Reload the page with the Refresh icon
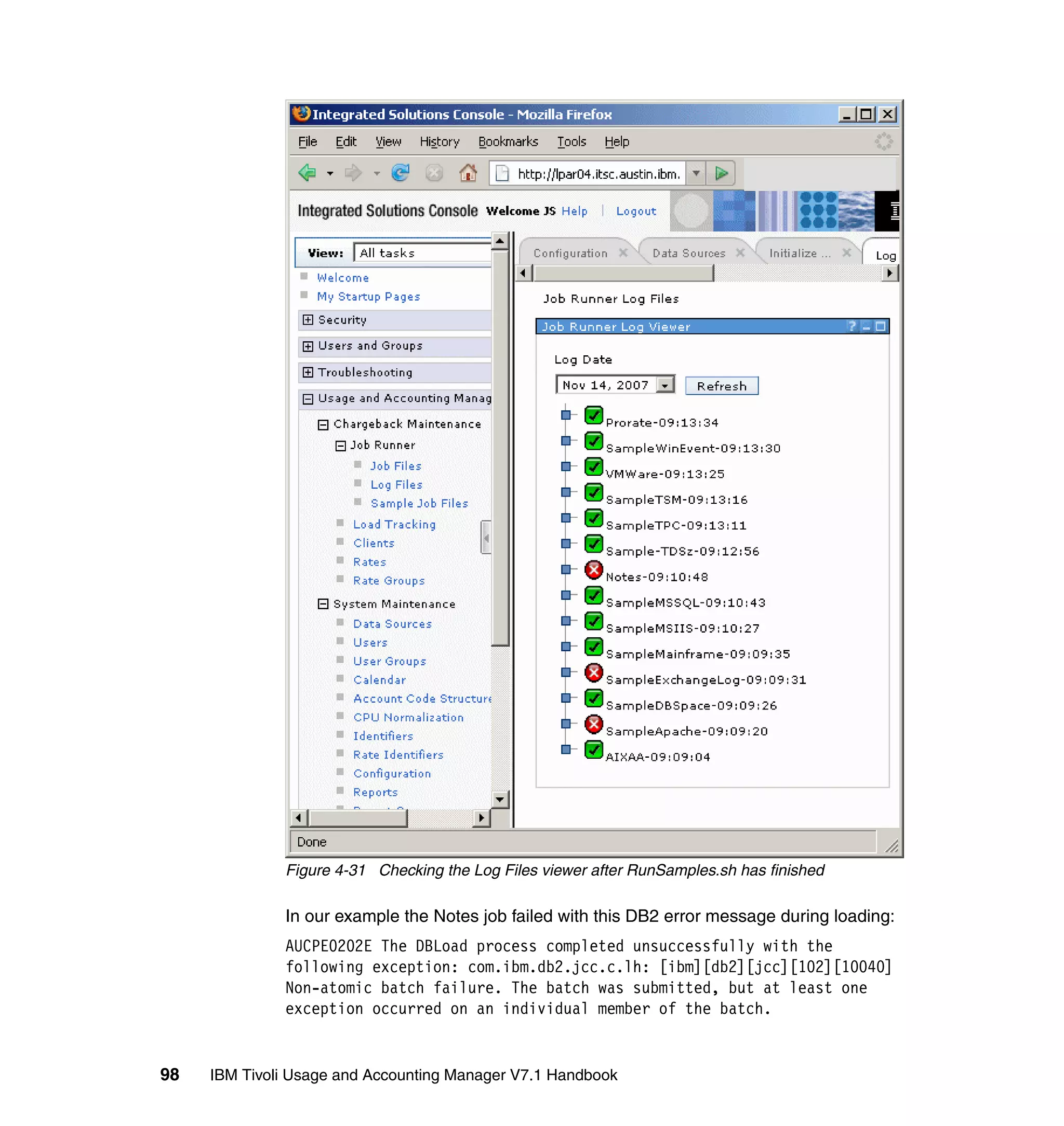 click(x=401, y=172)
